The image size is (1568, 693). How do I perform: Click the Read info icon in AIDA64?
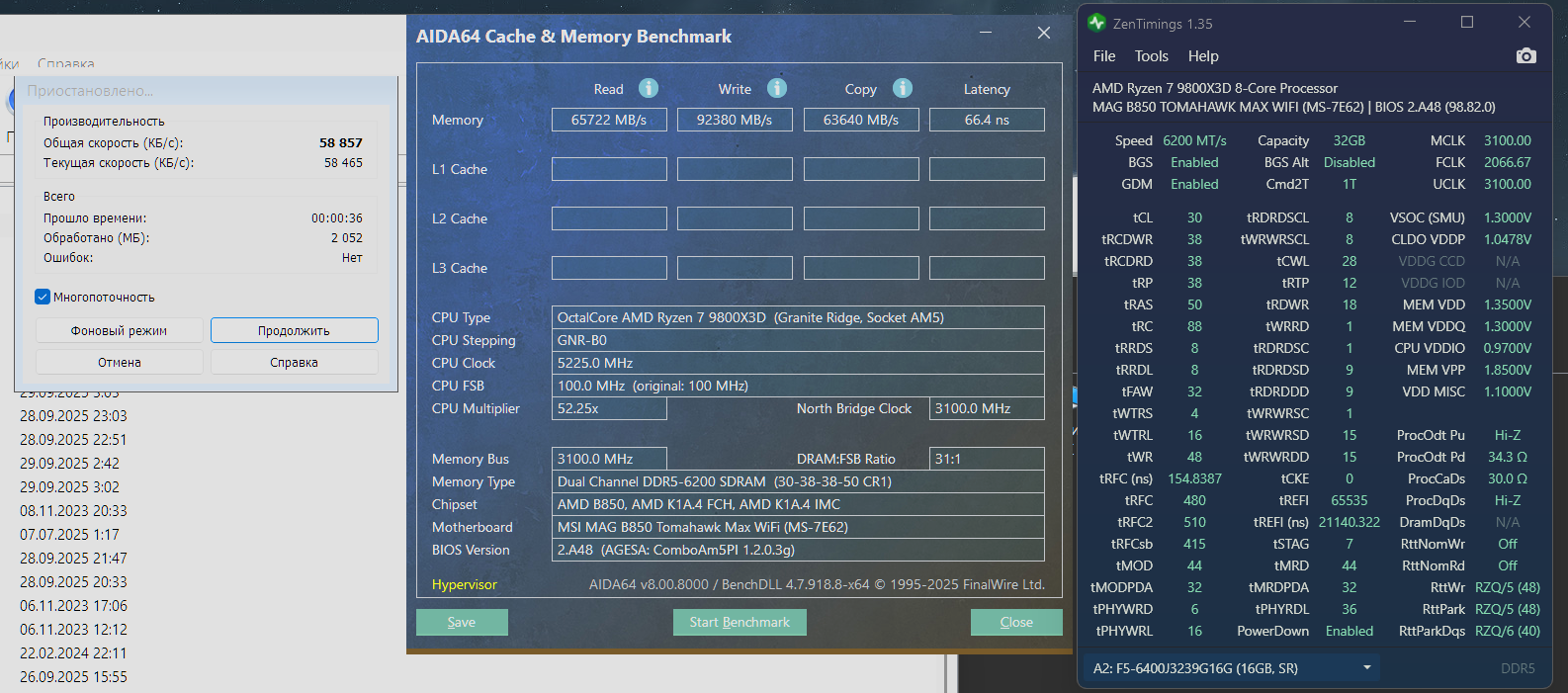pos(649,88)
